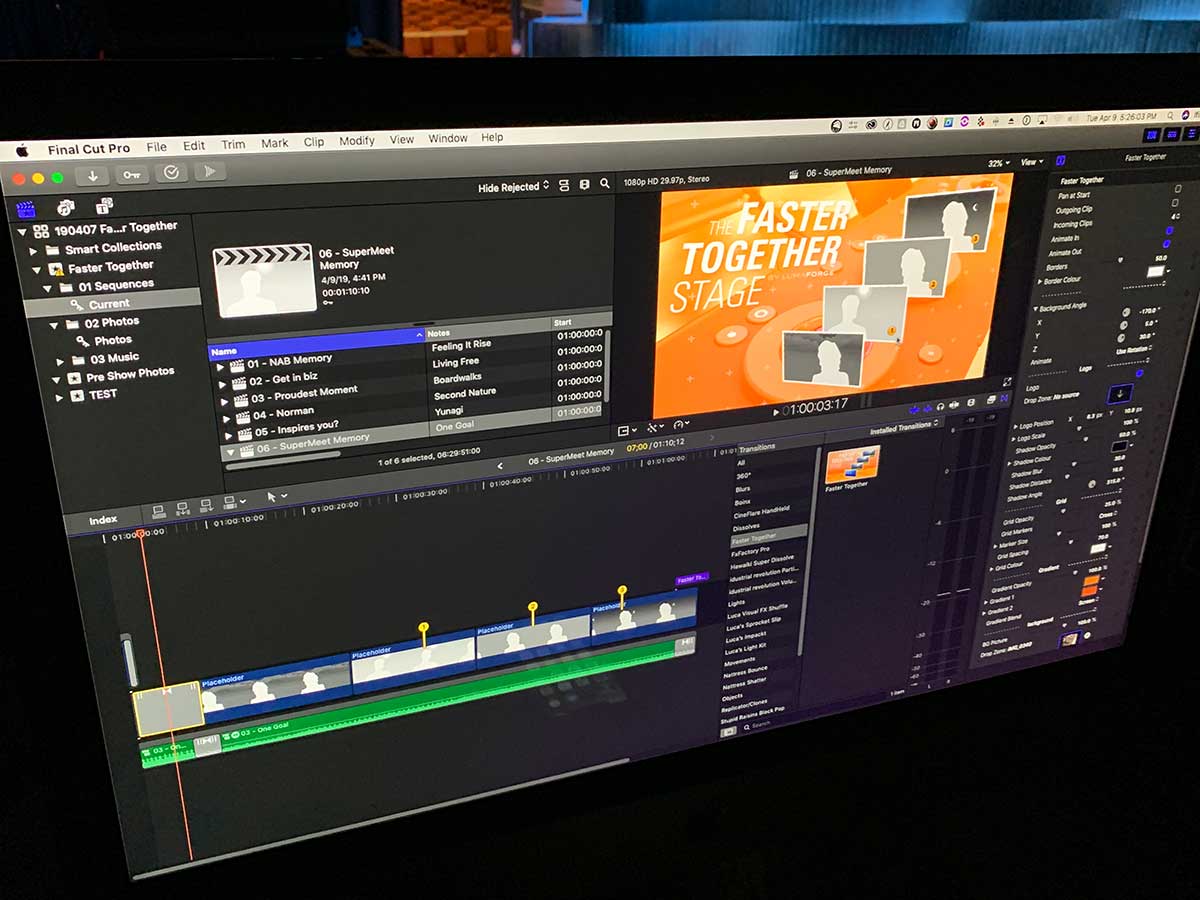The height and width of the screenshot is (900, 1200).
Task: Toggle the Outgoing Clip checkbox
Action: (1176, 203)
